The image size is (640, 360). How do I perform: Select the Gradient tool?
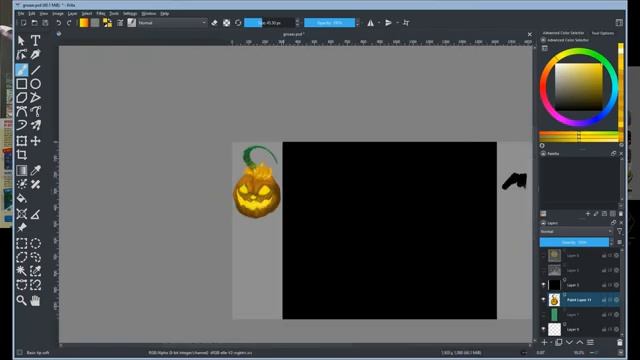pos(22,170)
